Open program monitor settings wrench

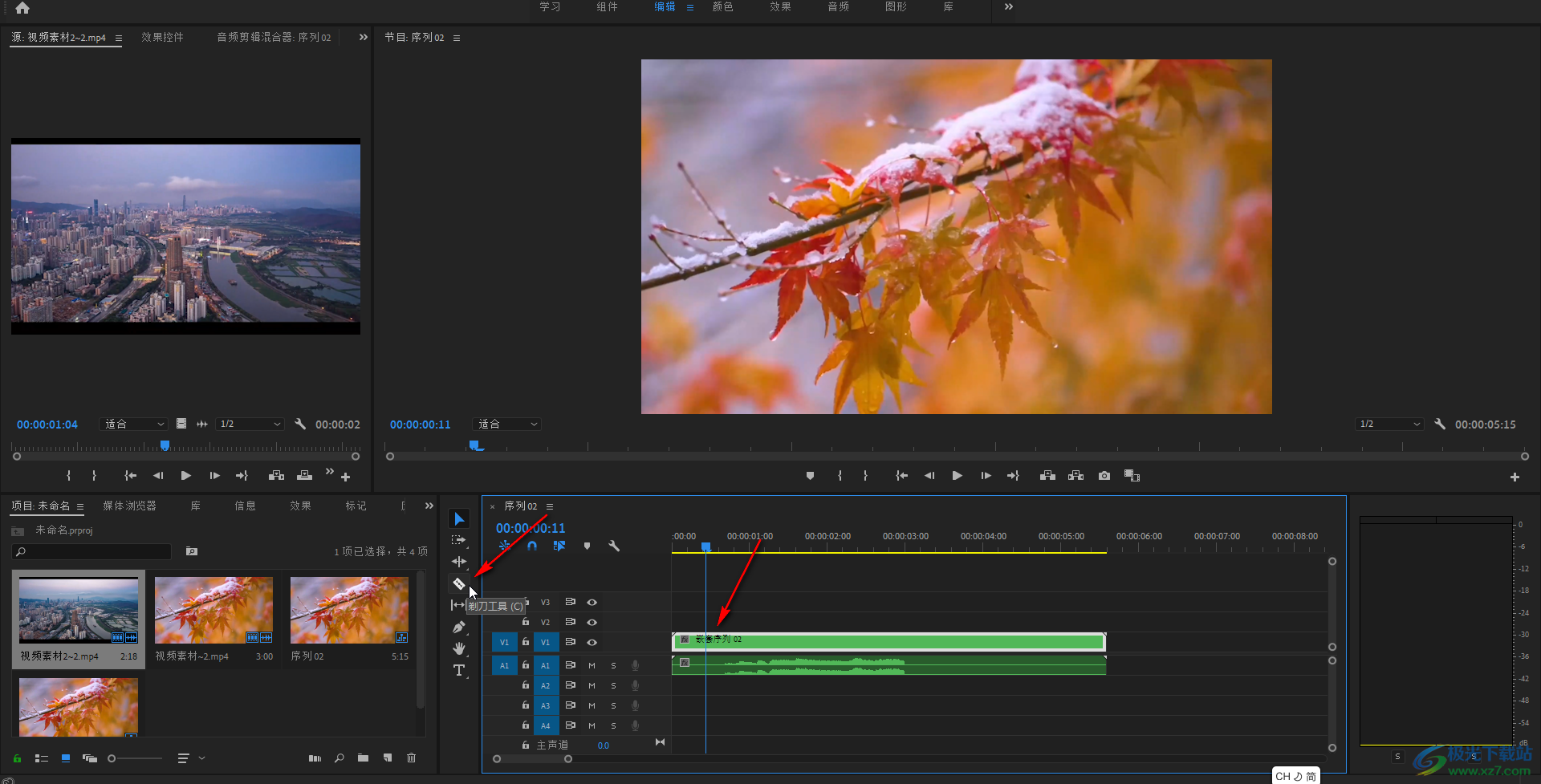(x=1440, y=424)
